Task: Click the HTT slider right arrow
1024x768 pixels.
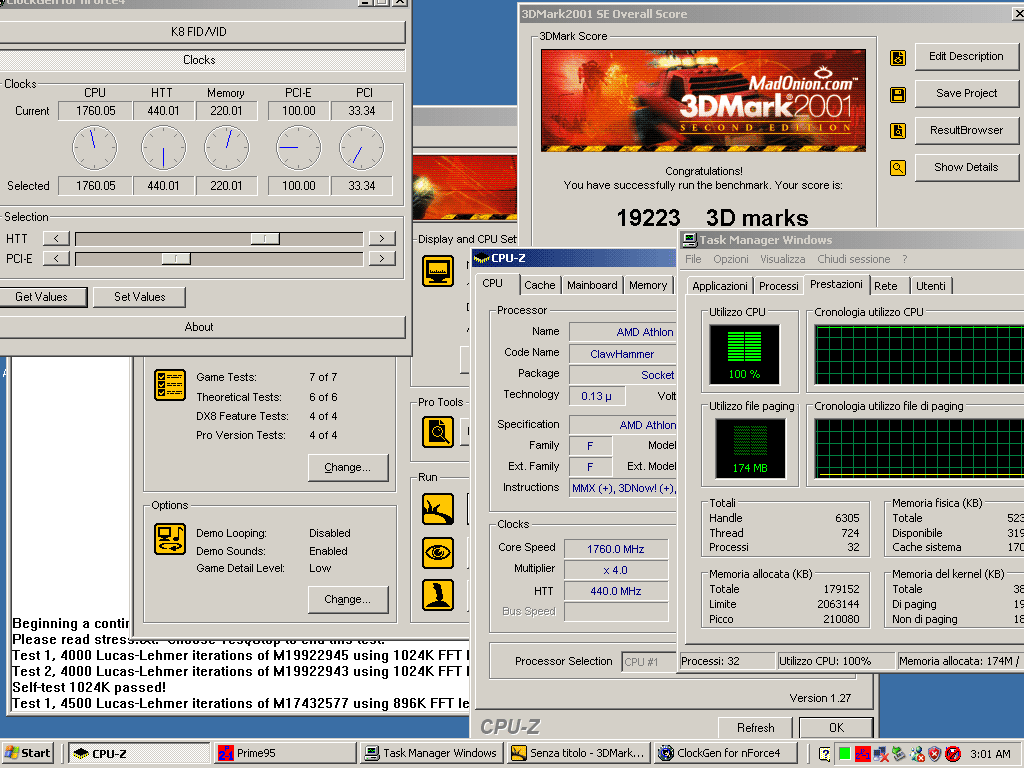Action: click(x=382, y=239)
